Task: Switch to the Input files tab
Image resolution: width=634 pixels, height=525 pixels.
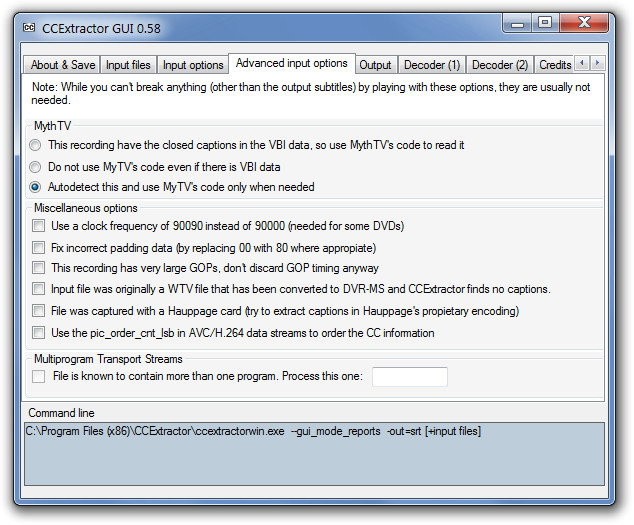Action: tap(128, 65)
